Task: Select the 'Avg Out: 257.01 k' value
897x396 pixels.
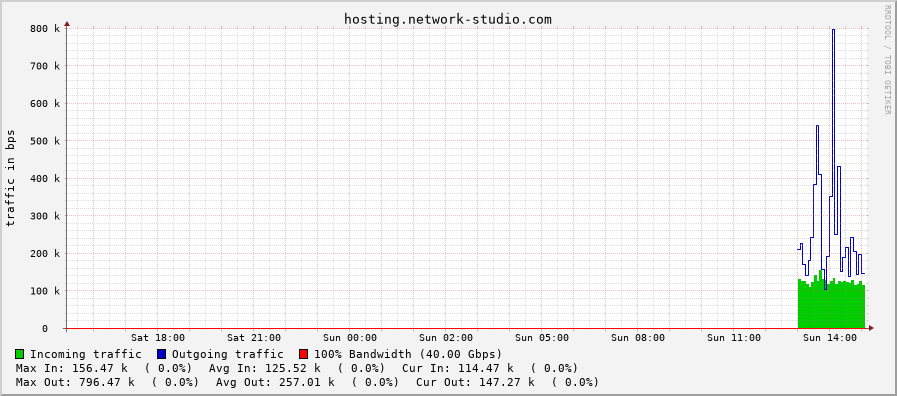Action: point(275,382)
